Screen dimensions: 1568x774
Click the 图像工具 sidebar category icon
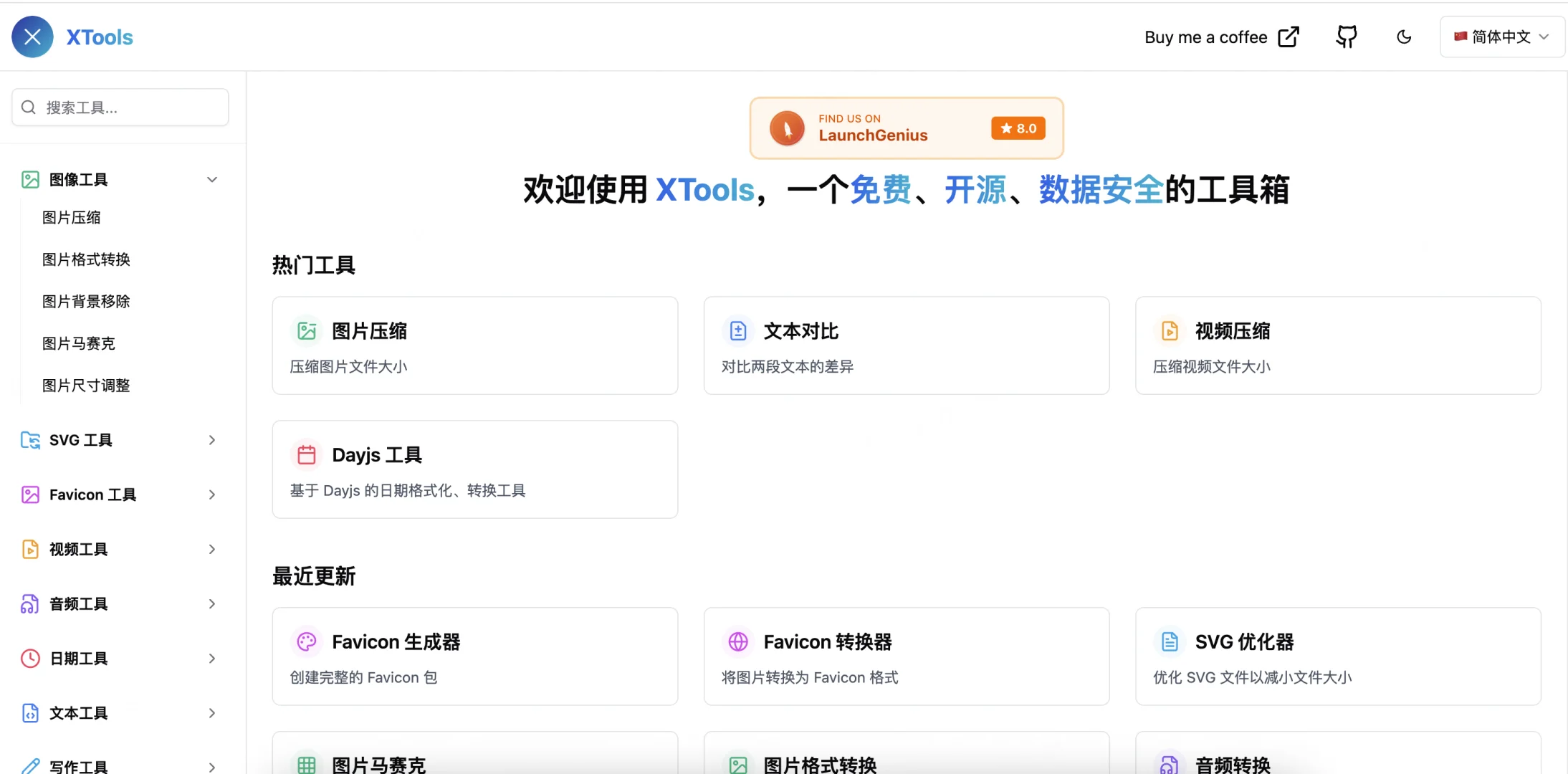click(x=30, y=179)
